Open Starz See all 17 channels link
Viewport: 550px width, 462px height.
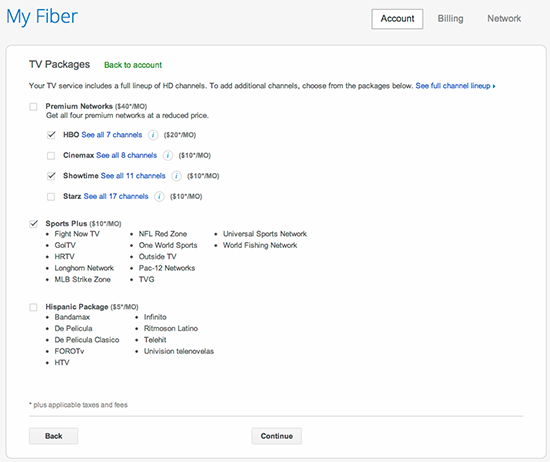tap(116, 196)
